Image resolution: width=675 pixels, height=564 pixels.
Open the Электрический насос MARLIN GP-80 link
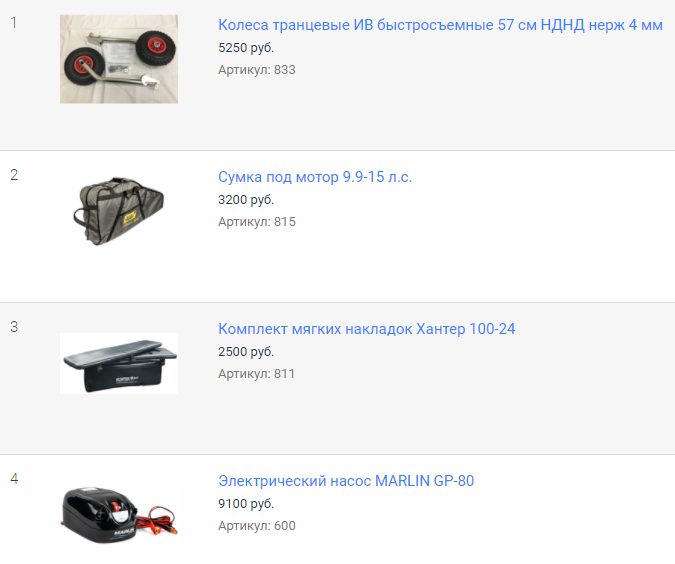(346, 481)
